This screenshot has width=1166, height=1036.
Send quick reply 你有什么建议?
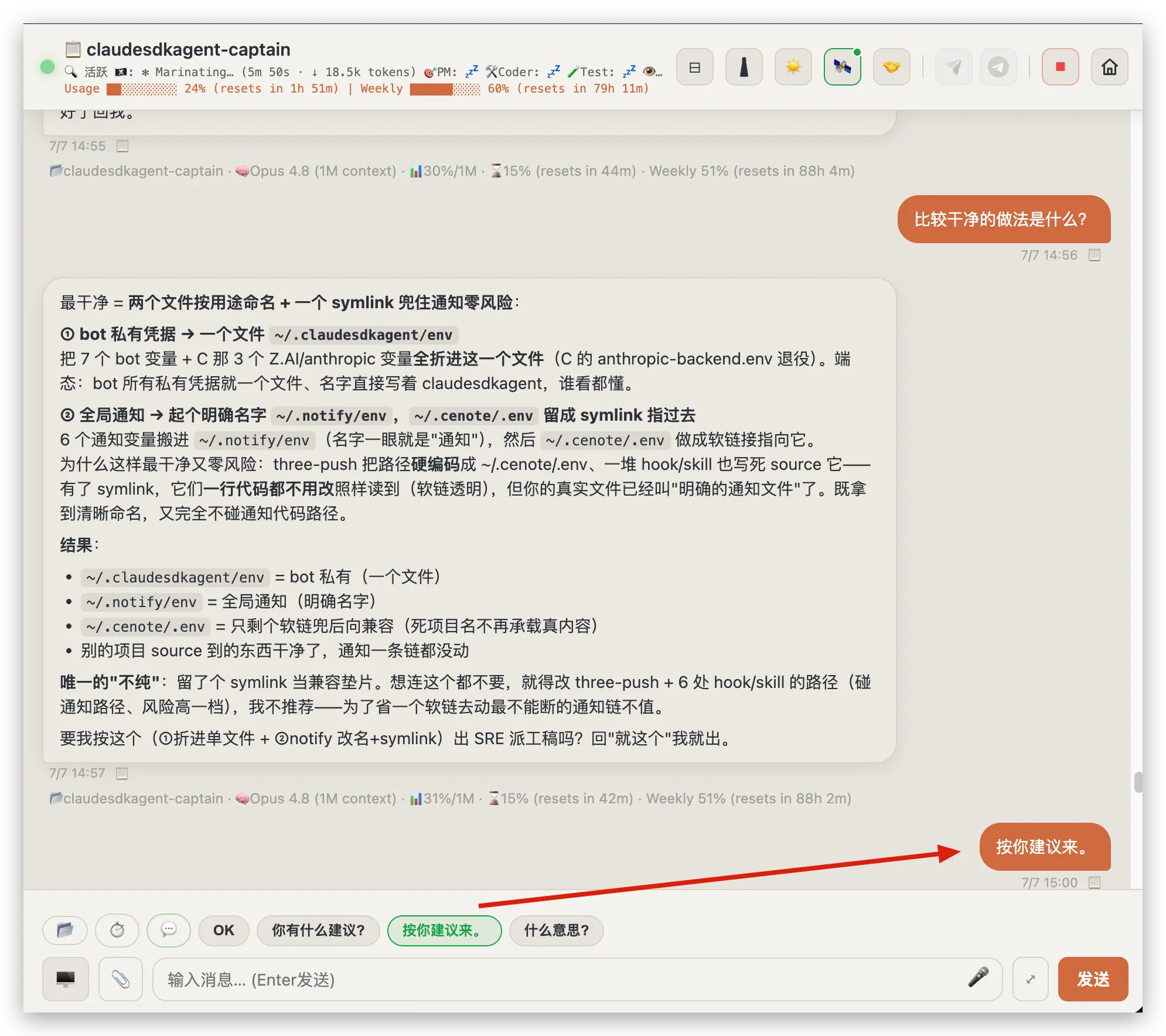coord(318,930)
